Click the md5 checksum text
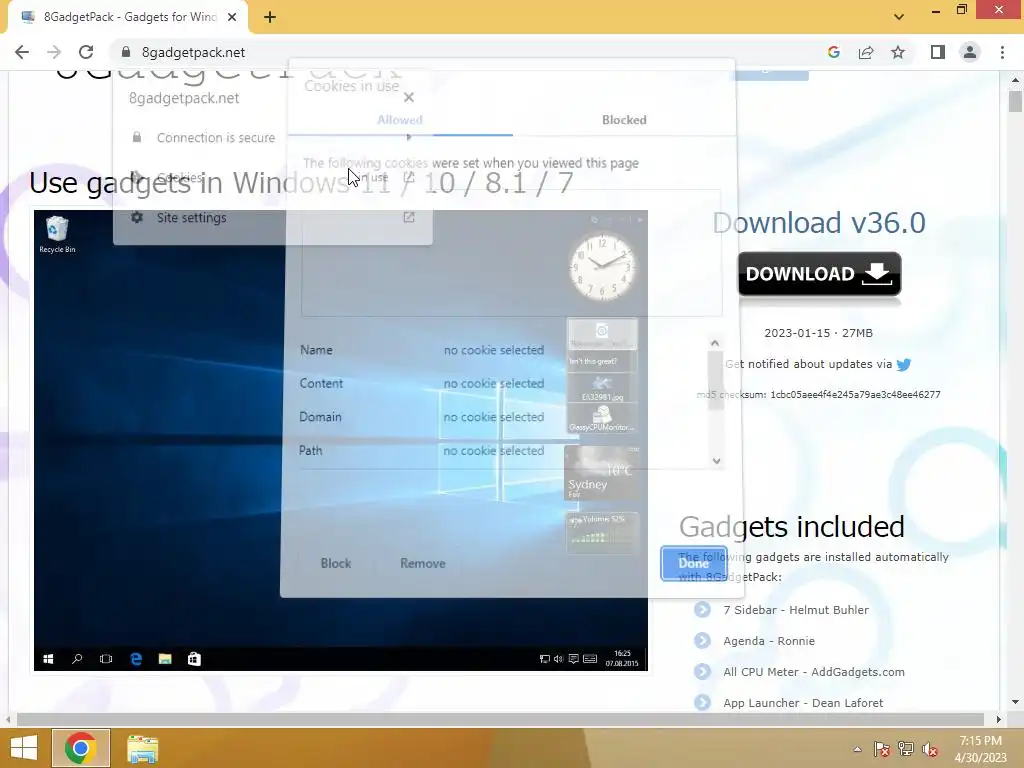The width and height of the screenshot is (1024, 768). (x=819, y=394)
